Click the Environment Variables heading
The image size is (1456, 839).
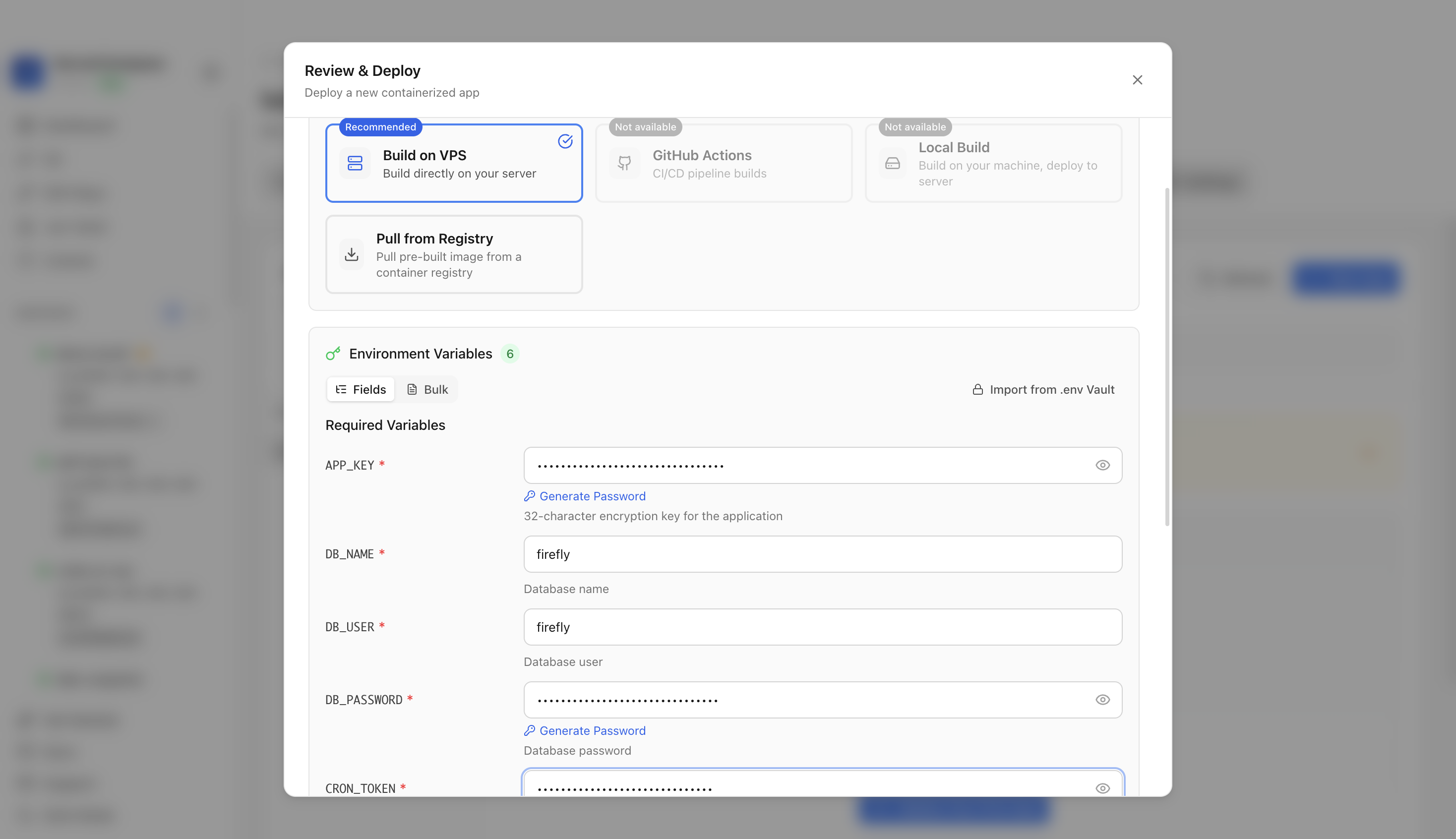[421, 354]
